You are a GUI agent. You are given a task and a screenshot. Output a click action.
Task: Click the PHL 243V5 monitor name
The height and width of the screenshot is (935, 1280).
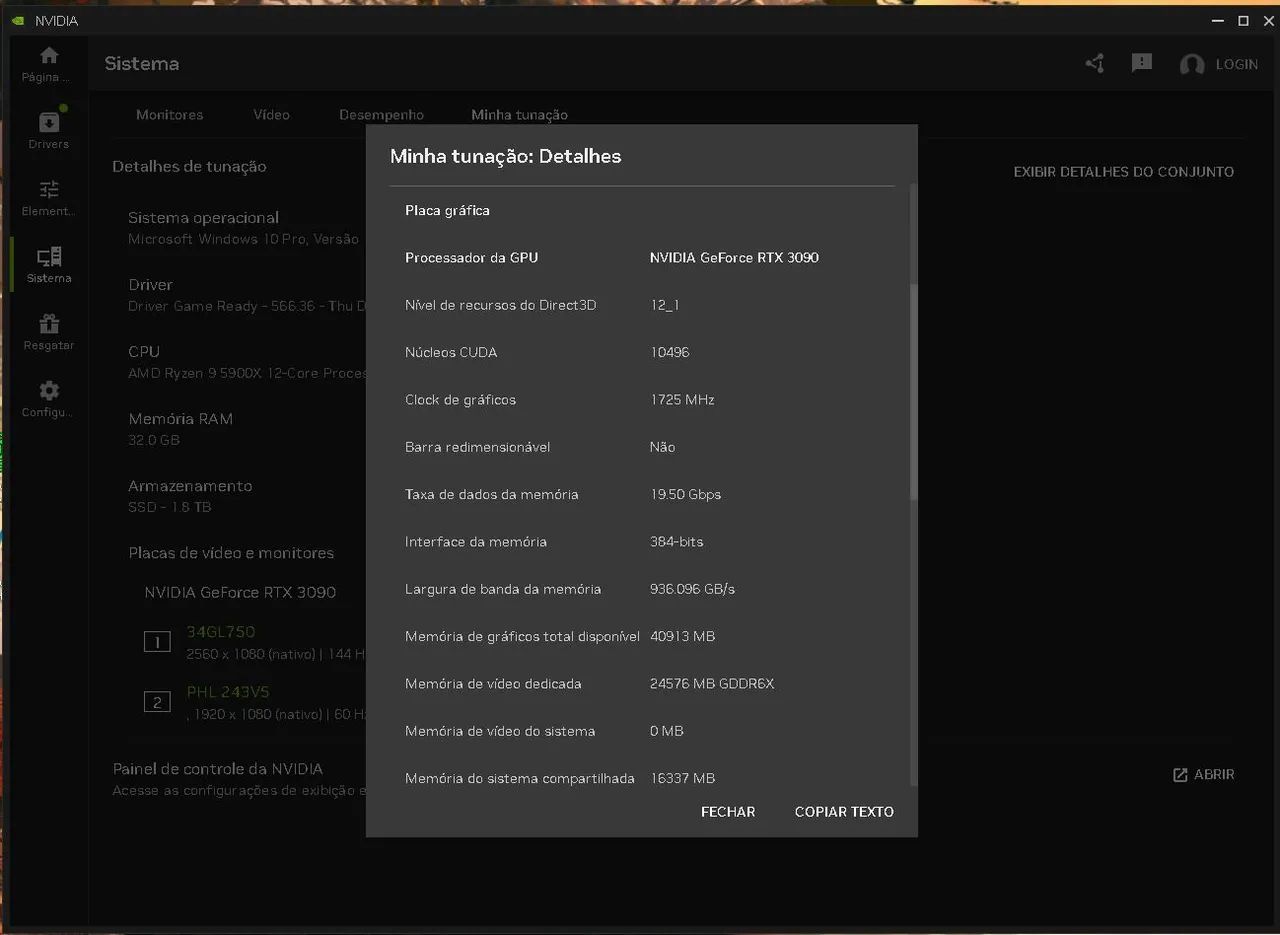[228, 692]
